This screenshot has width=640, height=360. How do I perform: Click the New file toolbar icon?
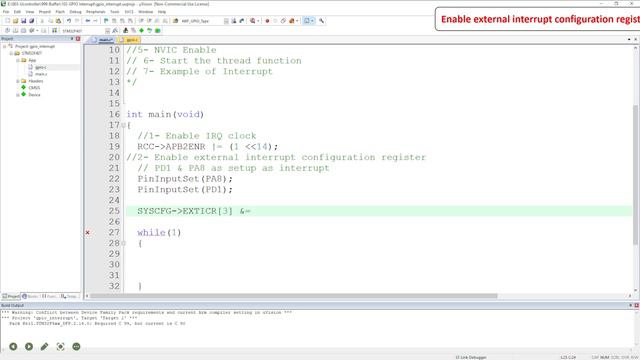coord(7,21)
